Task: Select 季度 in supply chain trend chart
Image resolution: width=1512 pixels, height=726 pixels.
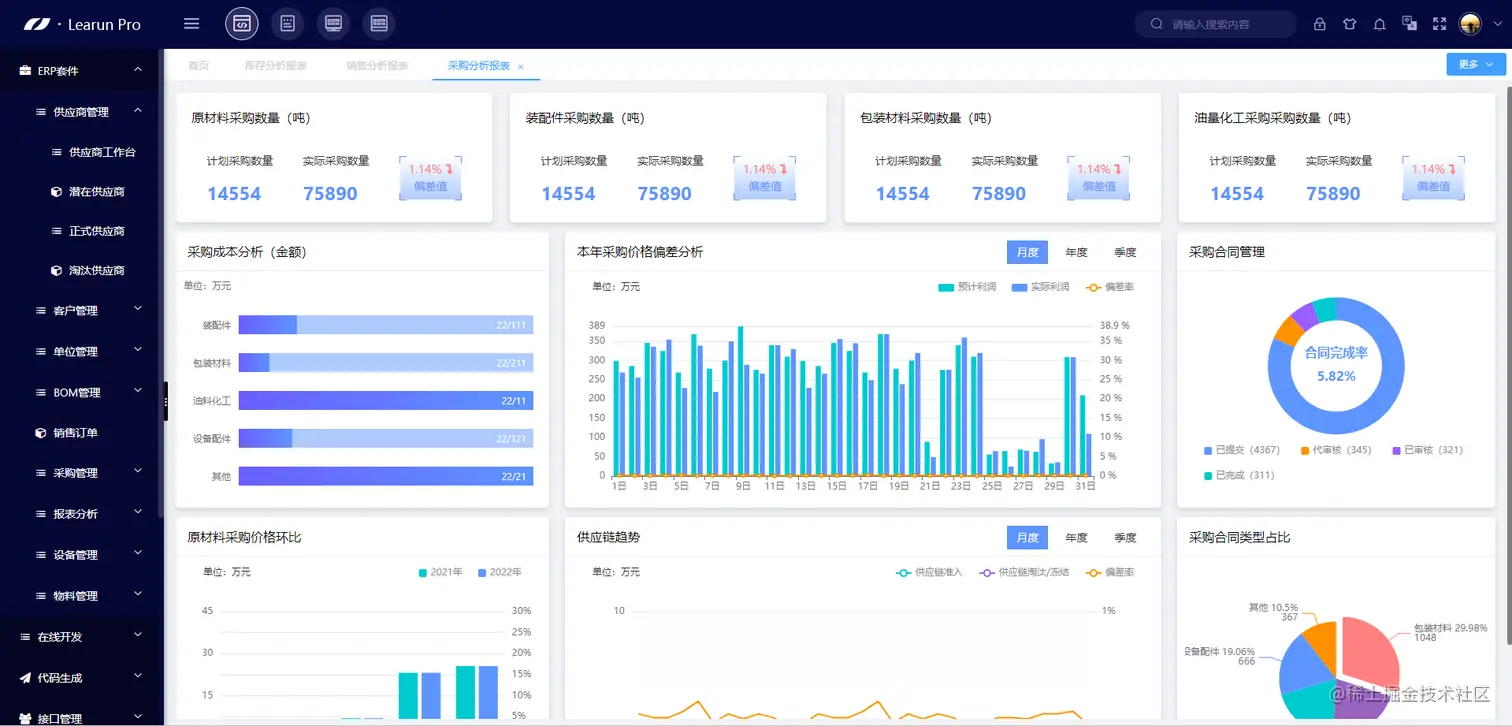Action: pos(1125,537)
